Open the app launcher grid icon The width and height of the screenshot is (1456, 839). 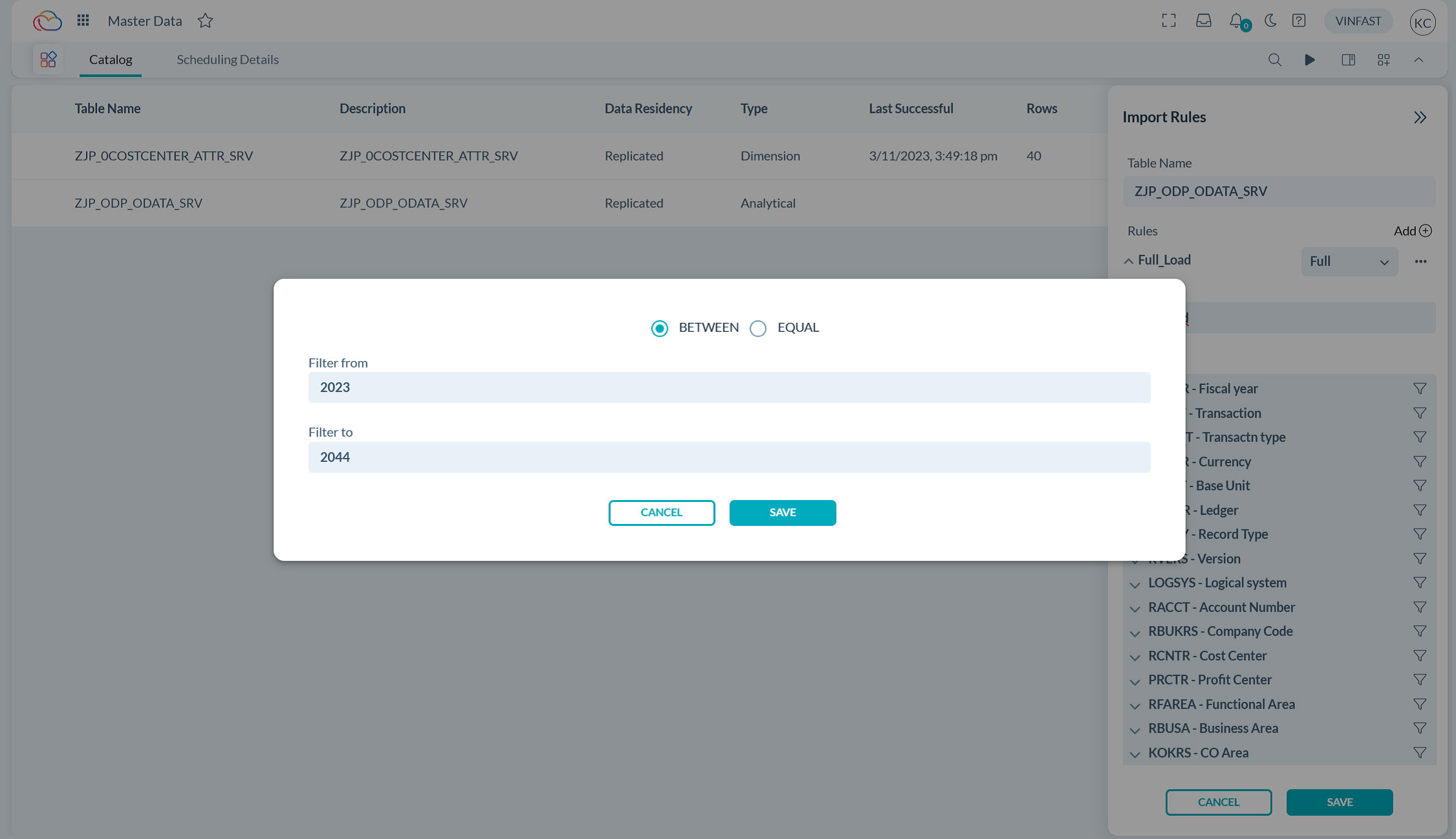pyautogui.click(x=82, y=20)
